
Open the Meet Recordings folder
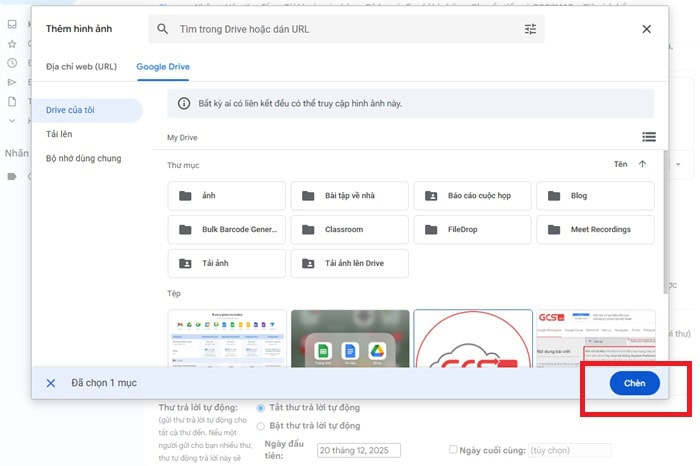tap(596, 229)
